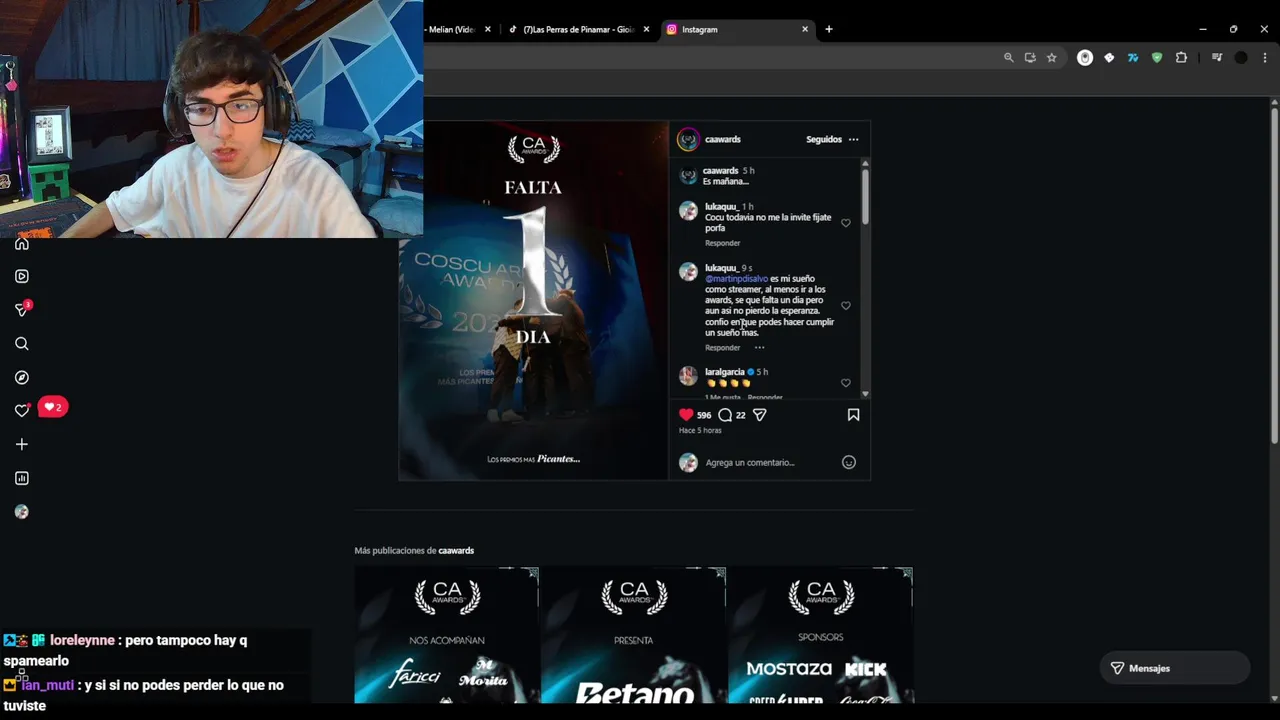Click the comments panel scrollbar
Image resolution: width=1280 pixels, height=720 pixels.
865,195
